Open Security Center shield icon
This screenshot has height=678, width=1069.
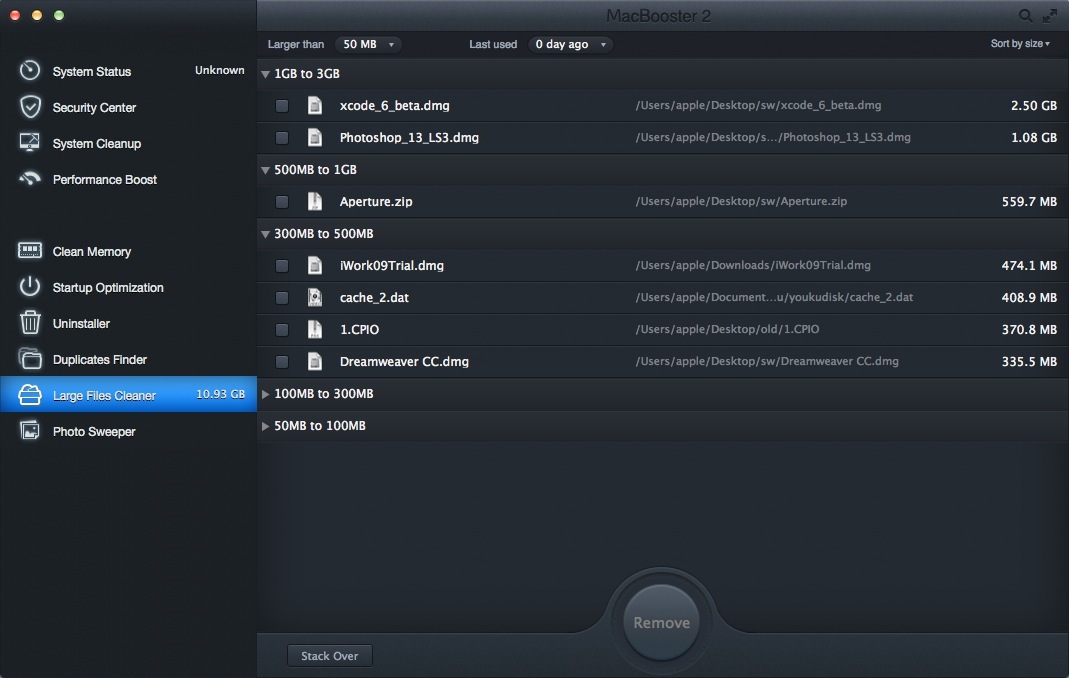pos(30,107)
